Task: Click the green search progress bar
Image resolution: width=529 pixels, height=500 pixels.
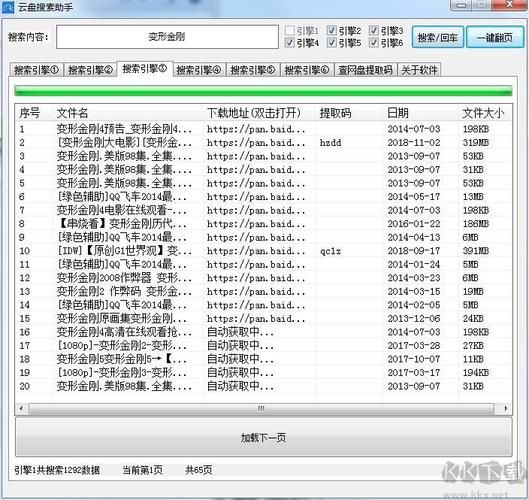Action: [263, 90]
